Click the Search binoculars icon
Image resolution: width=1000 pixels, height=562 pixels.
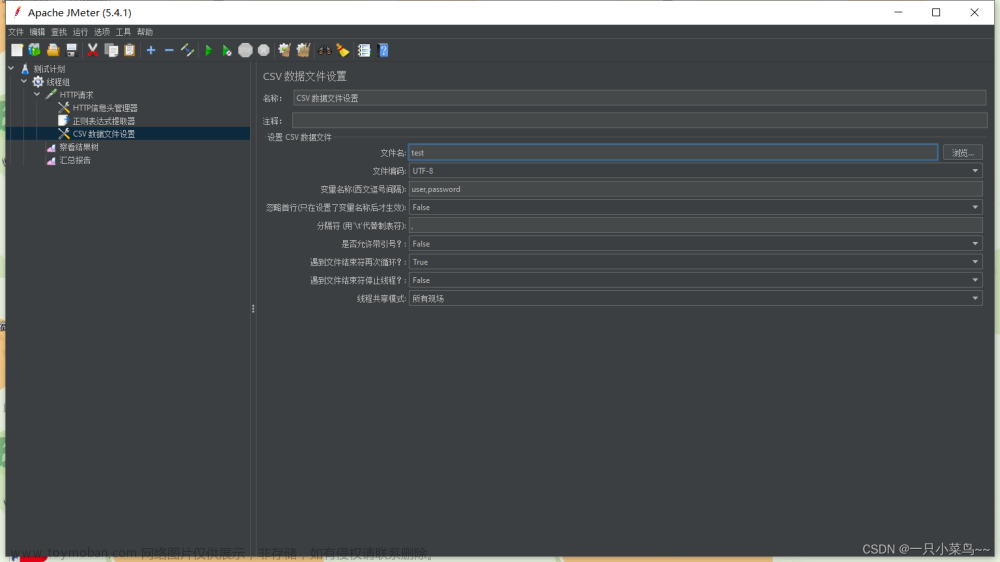(325, 50)
